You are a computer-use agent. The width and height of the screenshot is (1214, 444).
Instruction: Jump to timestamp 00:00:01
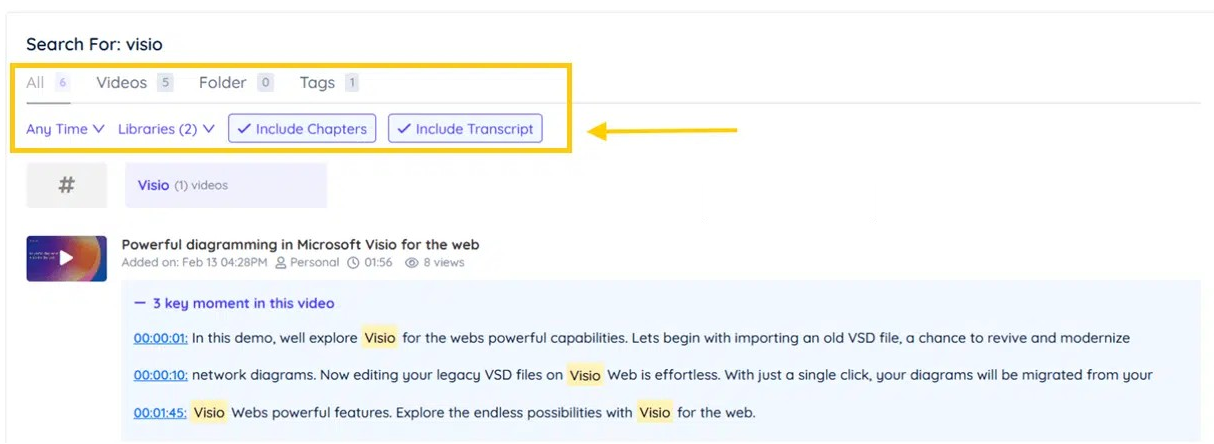click(x=160, y=338)
